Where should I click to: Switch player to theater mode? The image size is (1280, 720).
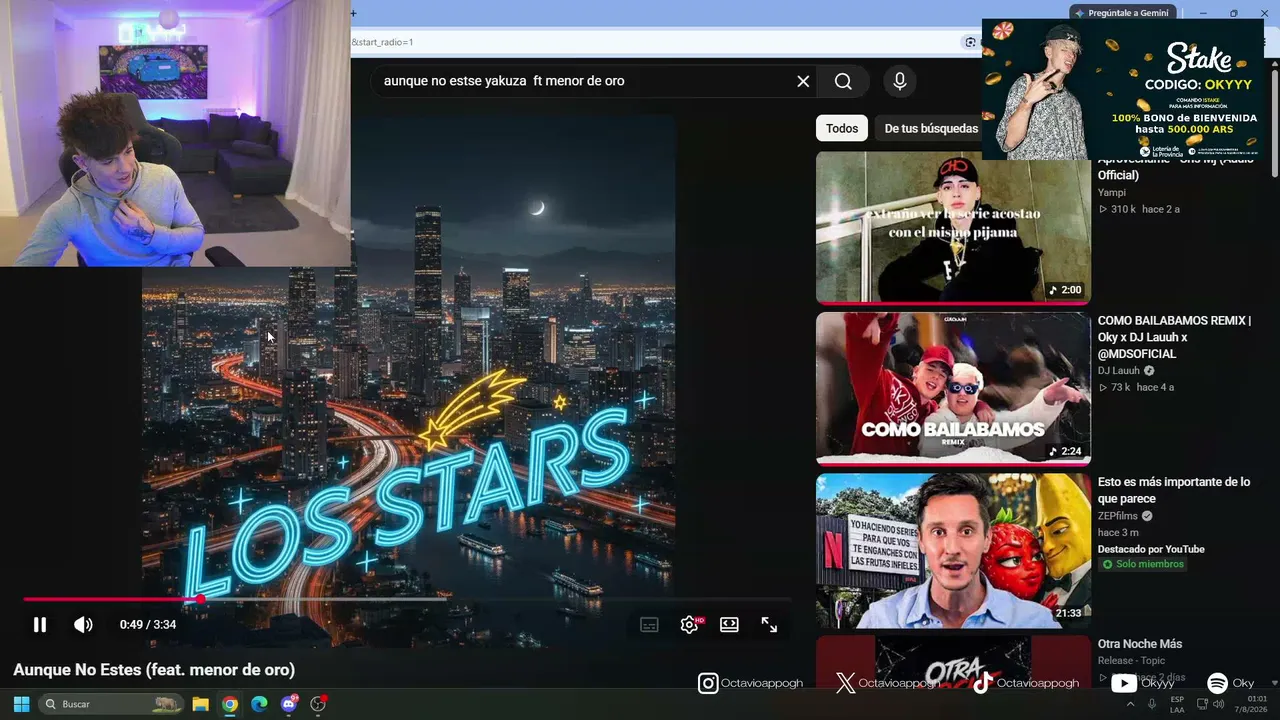click(x=729, y=625)
